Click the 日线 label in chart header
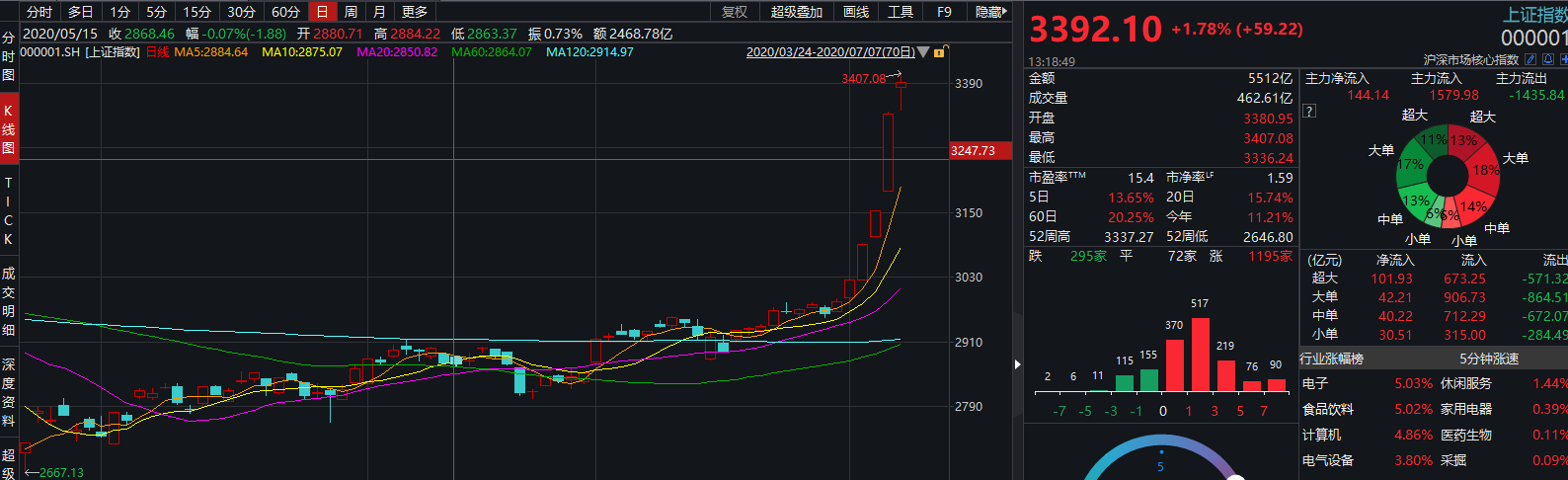The height and width of the screenshot is (480, 1568). click(158, 52)
